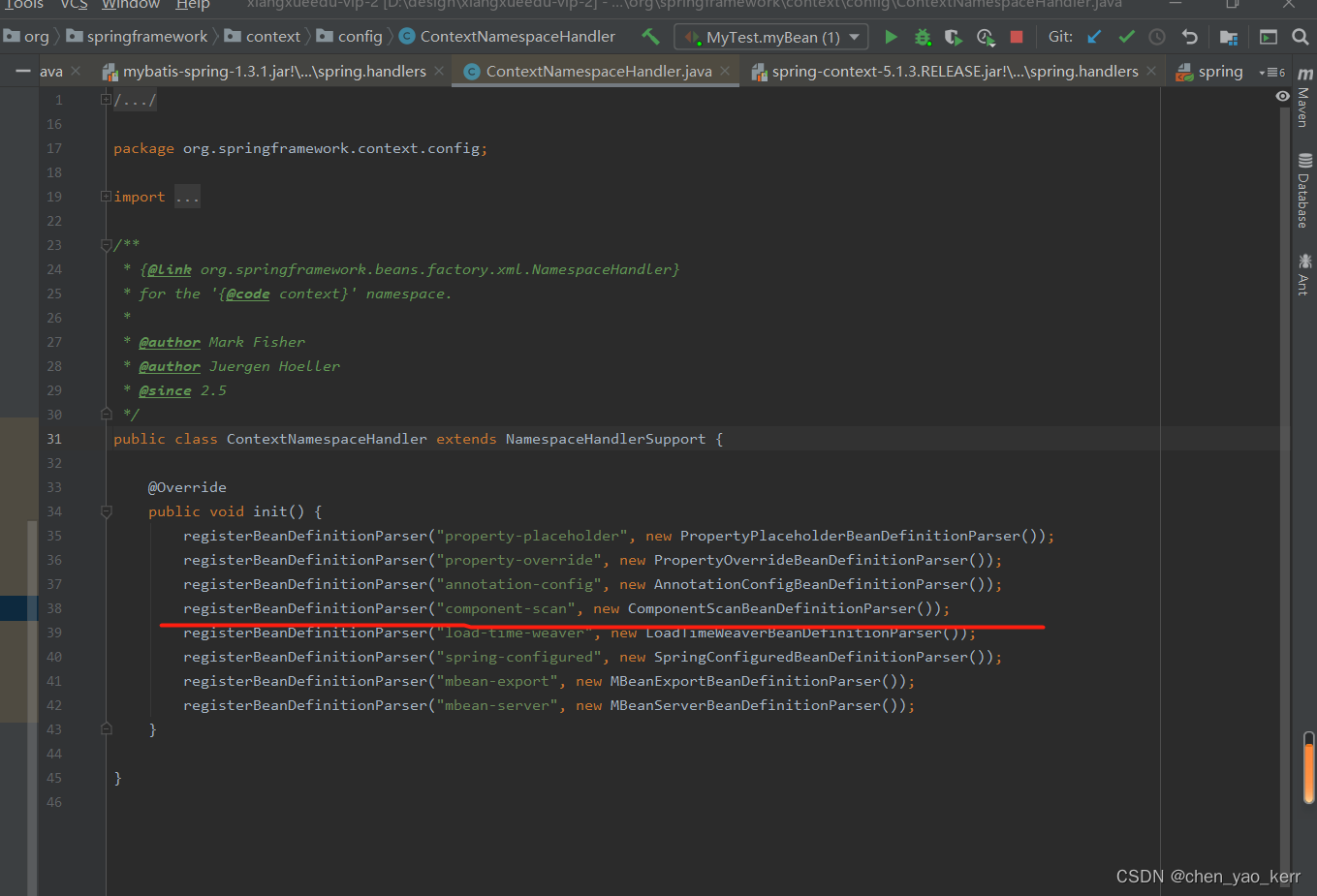Close the mybatis-spring spring.handlers tab

[x=439, y=71]
